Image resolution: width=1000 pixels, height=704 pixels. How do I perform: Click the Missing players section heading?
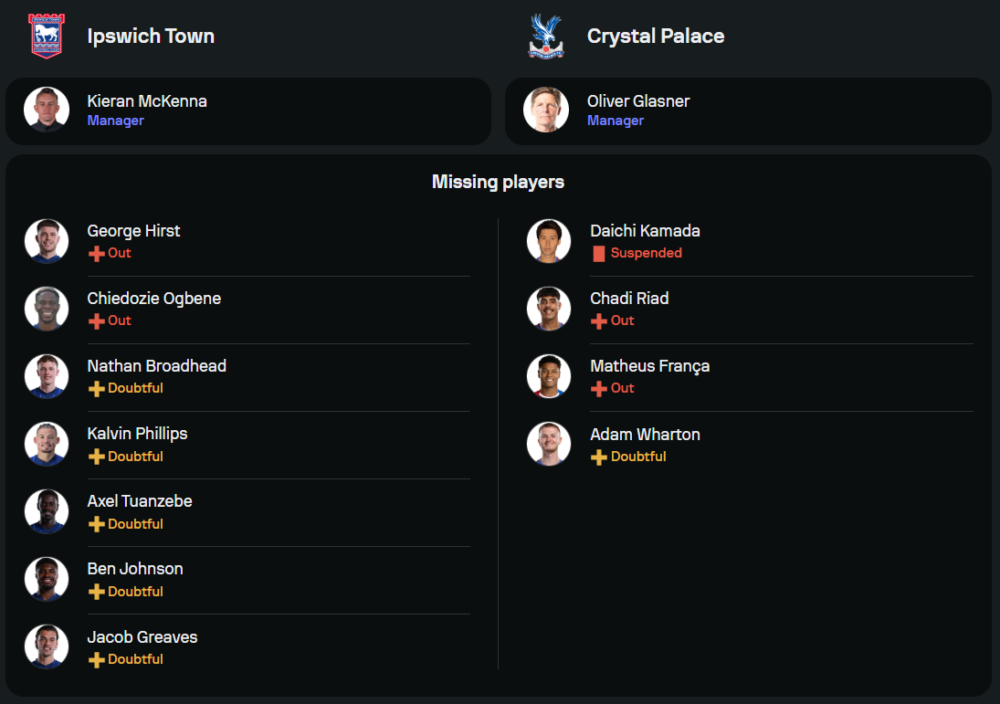[x=498, y=182]
